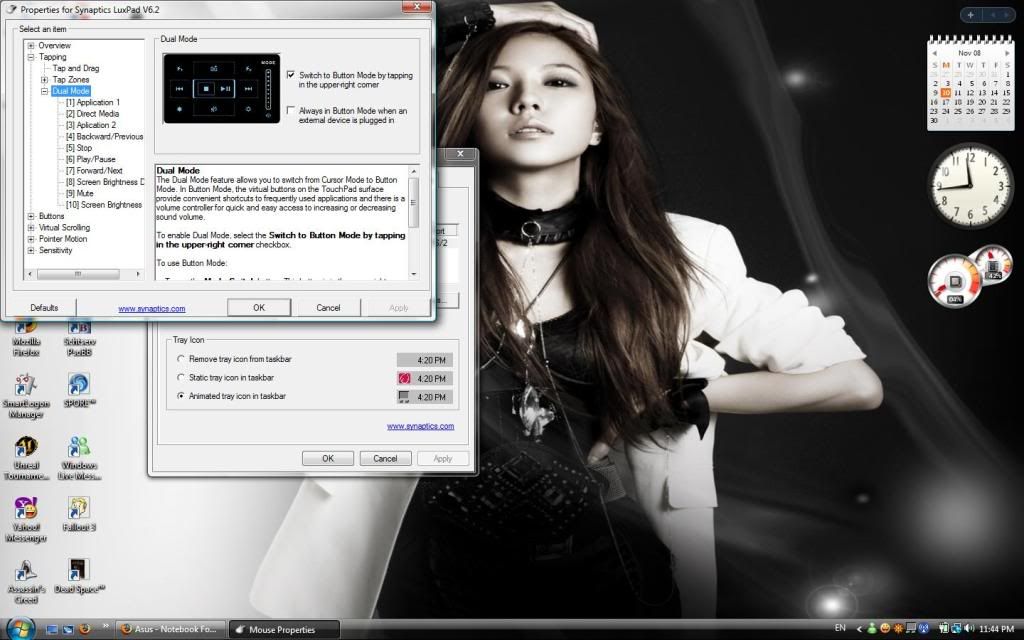
Task: Collapse the Tapping tree node
Action: pyautogui.click(x=31, y=57)
